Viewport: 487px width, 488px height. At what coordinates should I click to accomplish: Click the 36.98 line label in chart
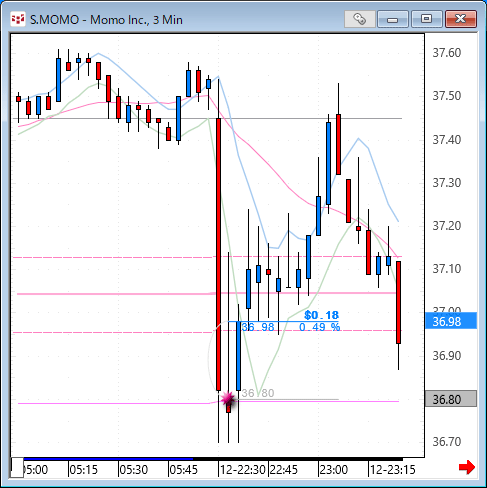point(258,327)
